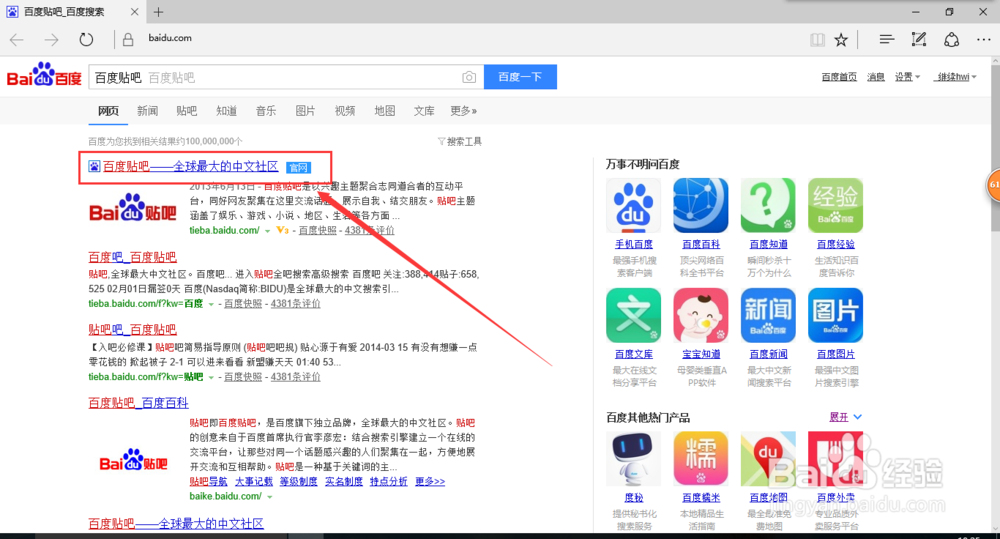
Task: Open reading view book icon
Action: tap(817, 40)
